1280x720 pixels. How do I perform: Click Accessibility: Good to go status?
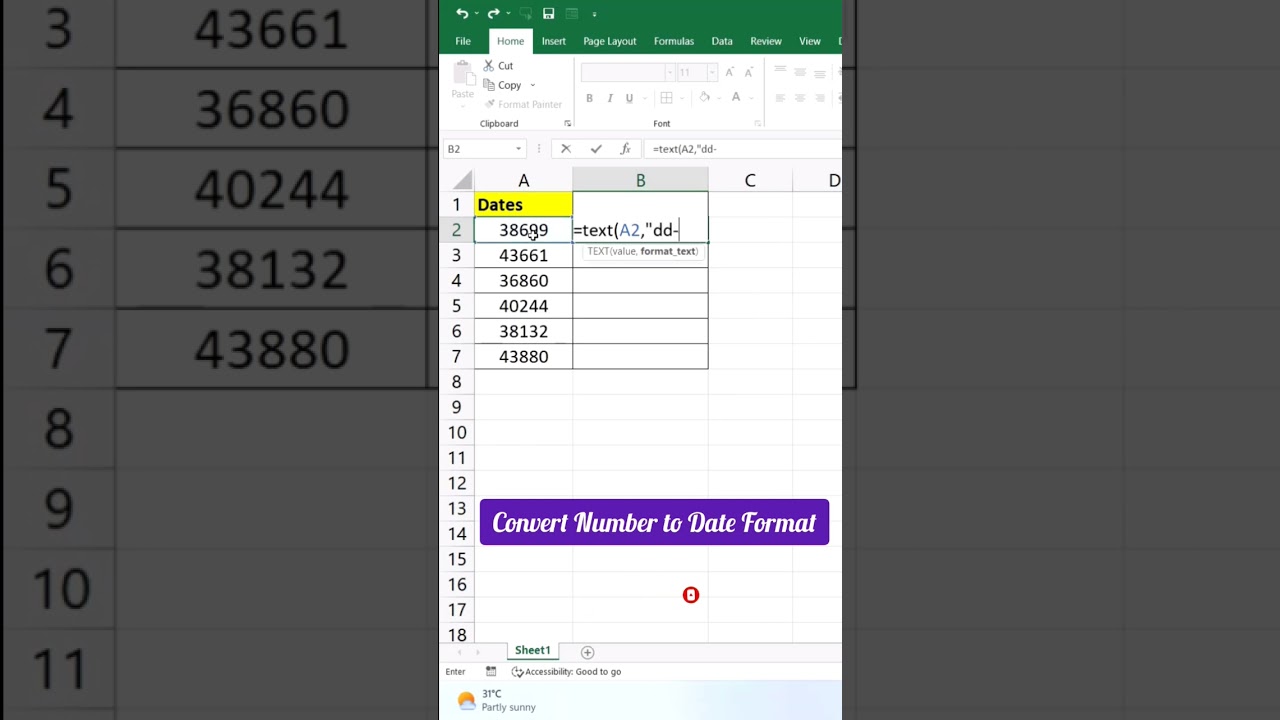566,672
